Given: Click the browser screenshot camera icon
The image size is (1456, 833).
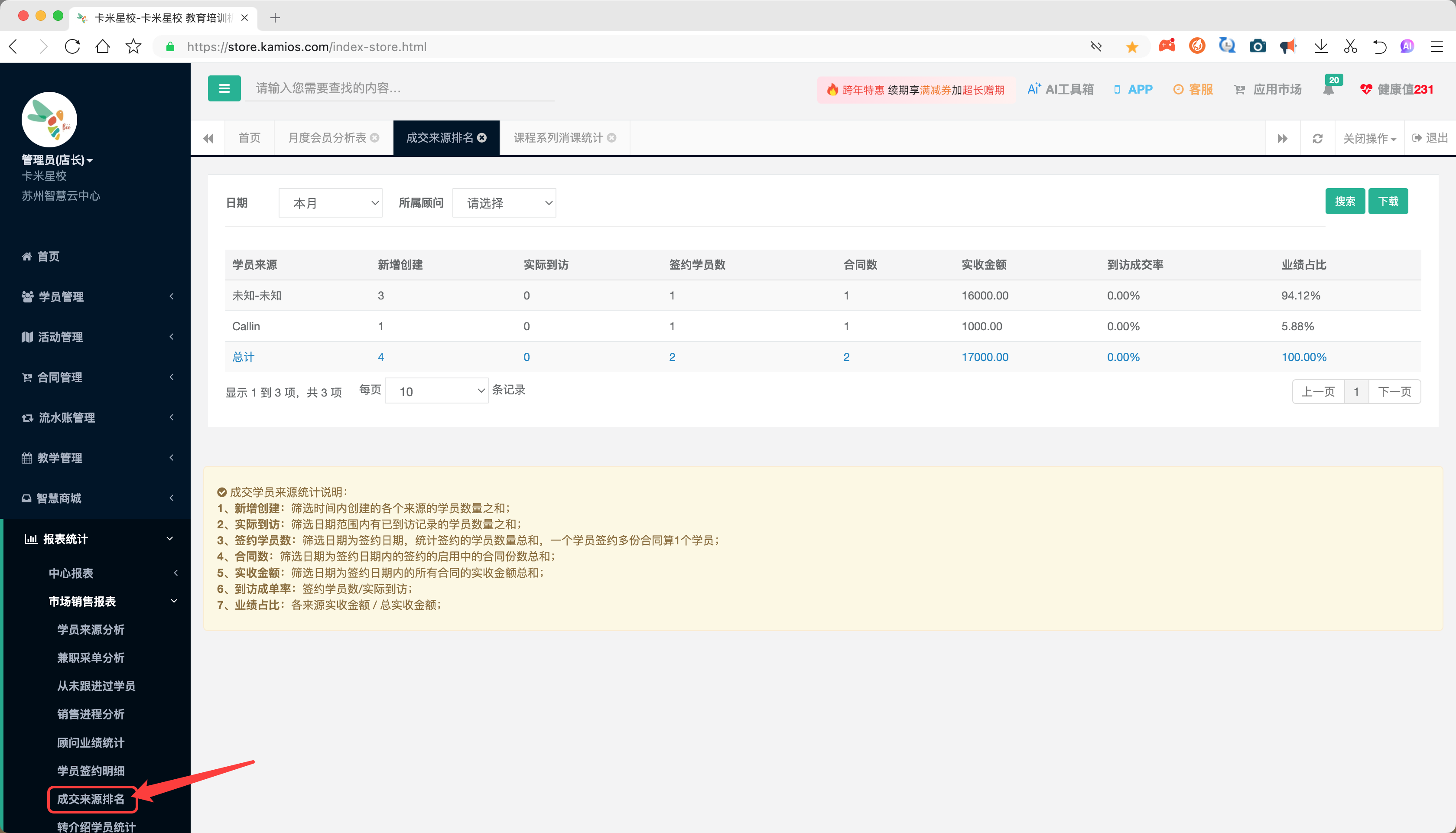Looking at the screenshot, I should click(1257, 46).
